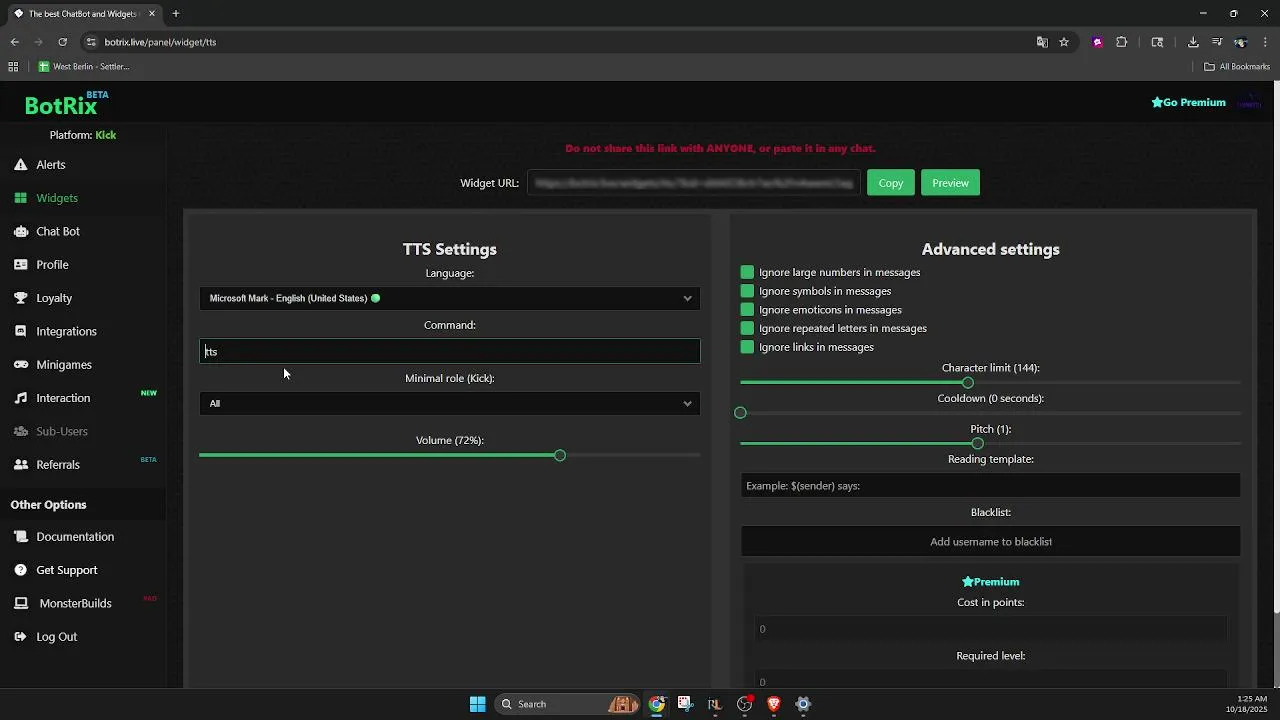Click the Log Out icon
1280x720 pixels.
click(x=20, y=637)
